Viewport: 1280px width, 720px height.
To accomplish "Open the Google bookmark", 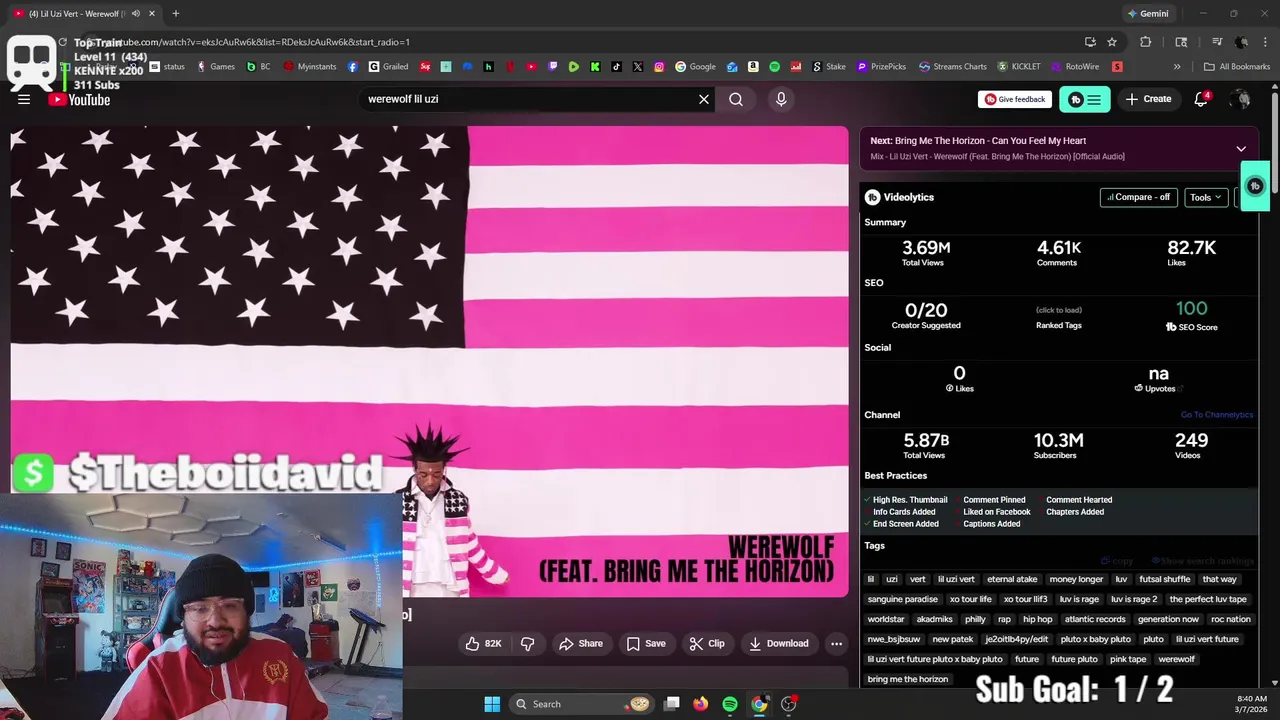I will click(x=695, y=67).
